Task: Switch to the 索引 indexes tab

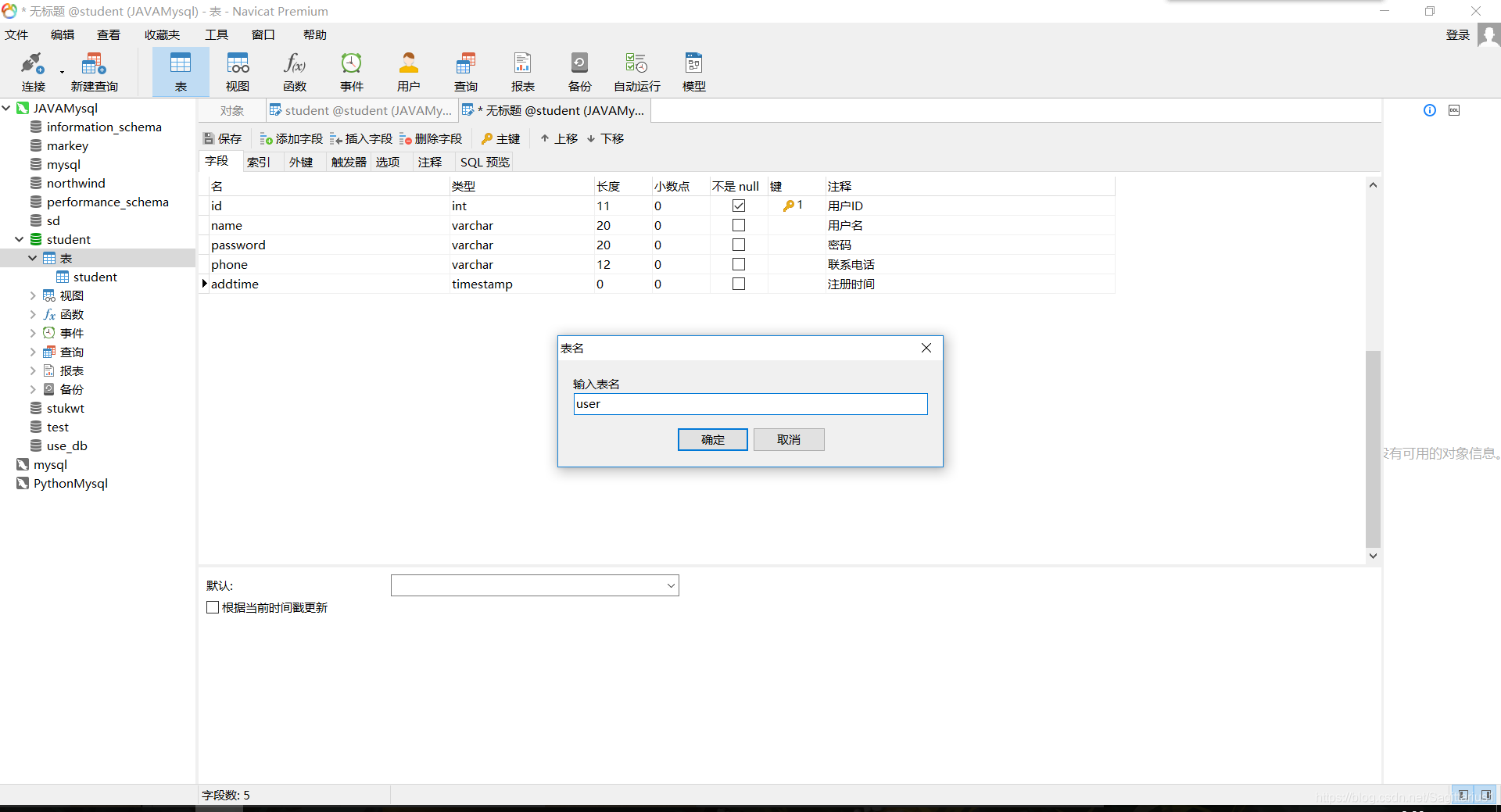Action: pyautogui.click(x=259, y=162)
